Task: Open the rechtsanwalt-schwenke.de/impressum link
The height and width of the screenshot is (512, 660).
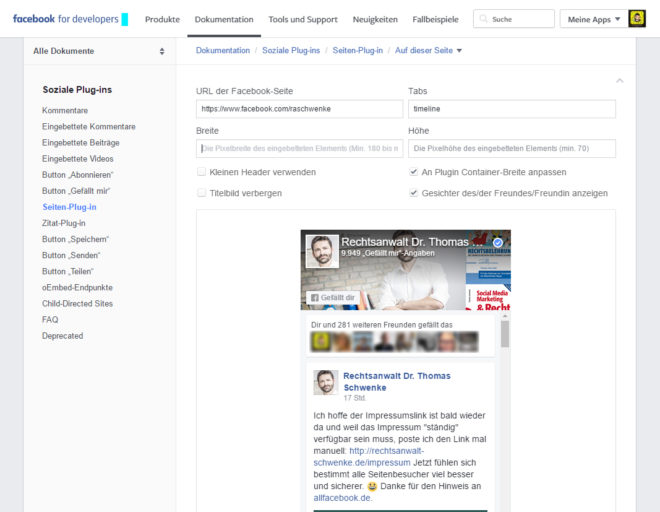Action: (x=369, y=457)
